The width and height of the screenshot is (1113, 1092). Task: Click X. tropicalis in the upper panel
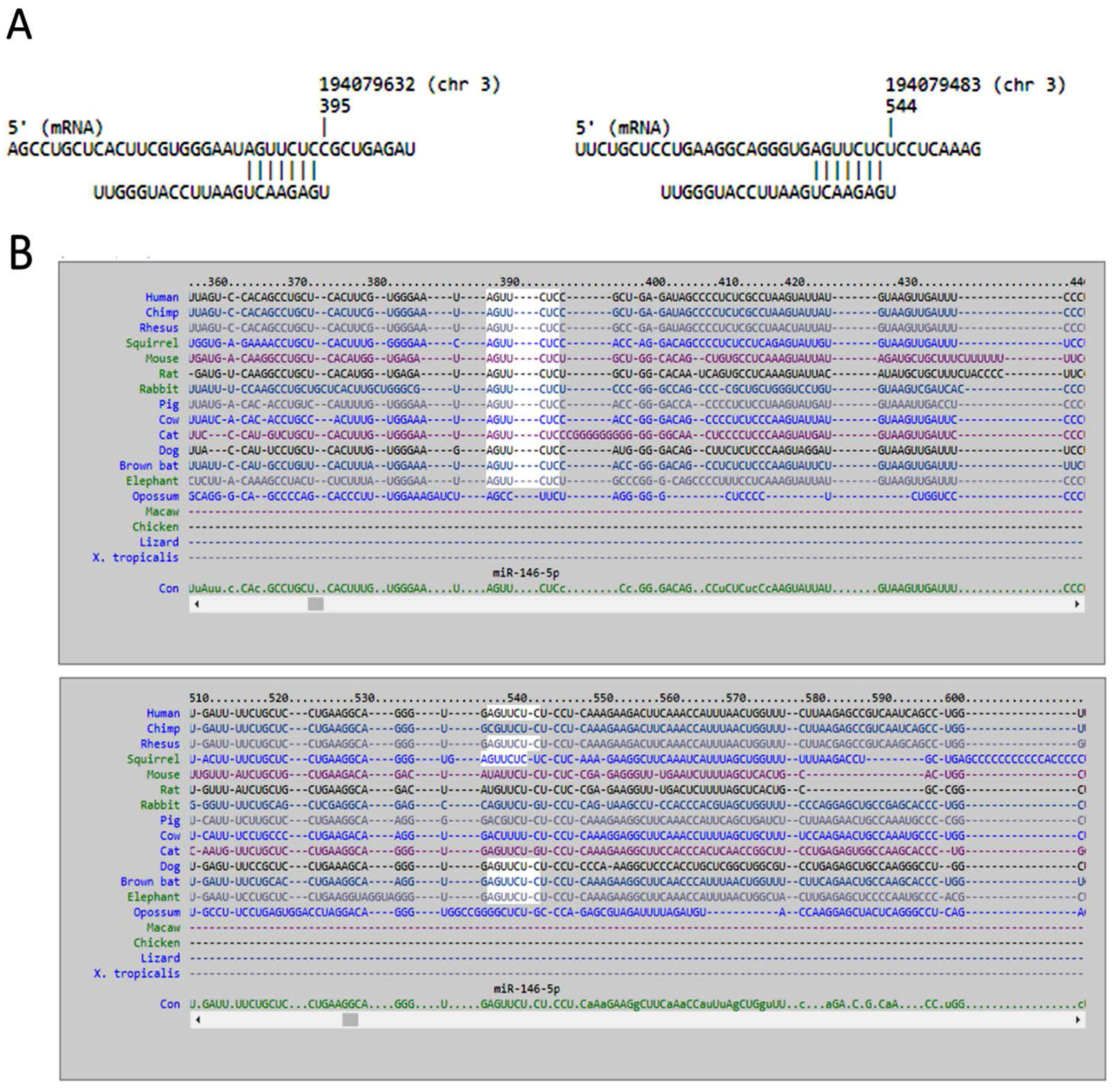(135, 558)
